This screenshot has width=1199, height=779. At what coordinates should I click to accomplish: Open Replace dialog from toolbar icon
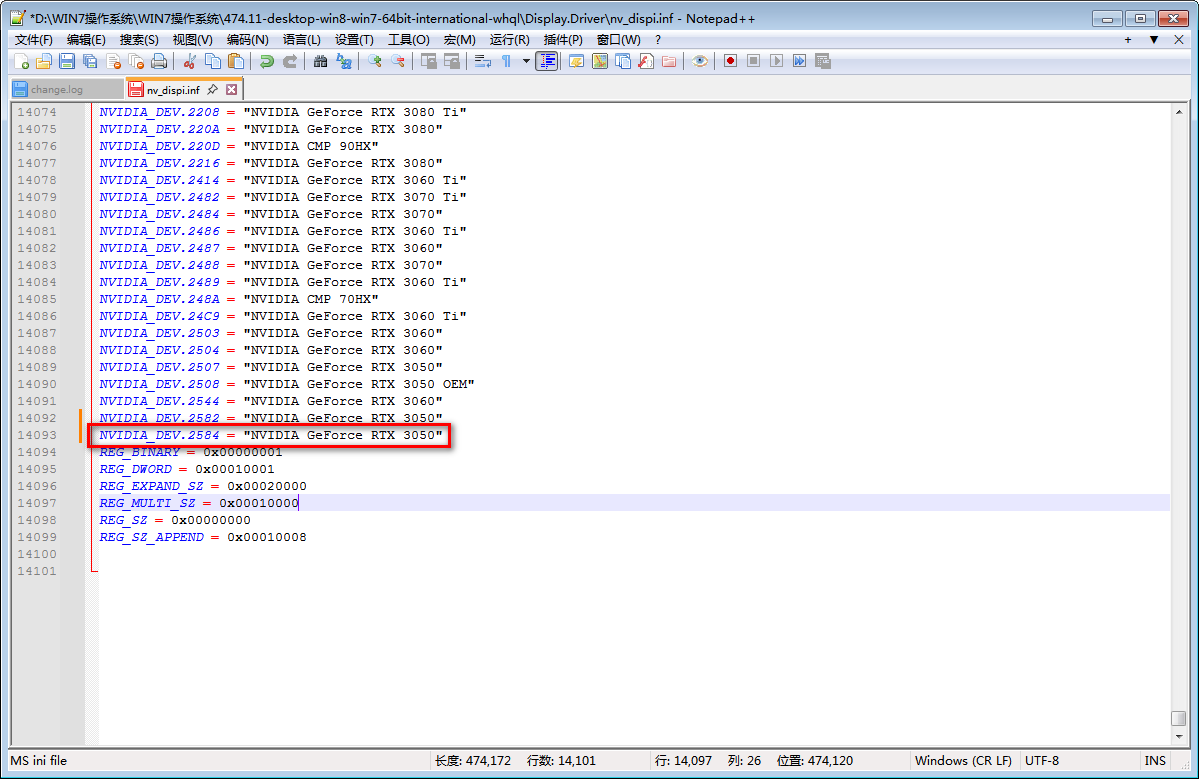click(344, 61)
